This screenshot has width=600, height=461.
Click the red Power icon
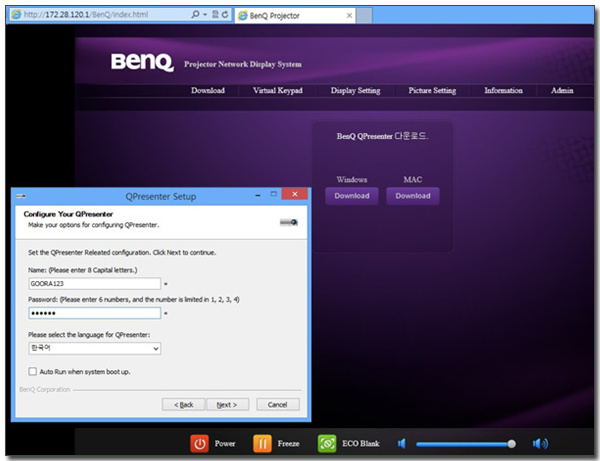point(199,443)
